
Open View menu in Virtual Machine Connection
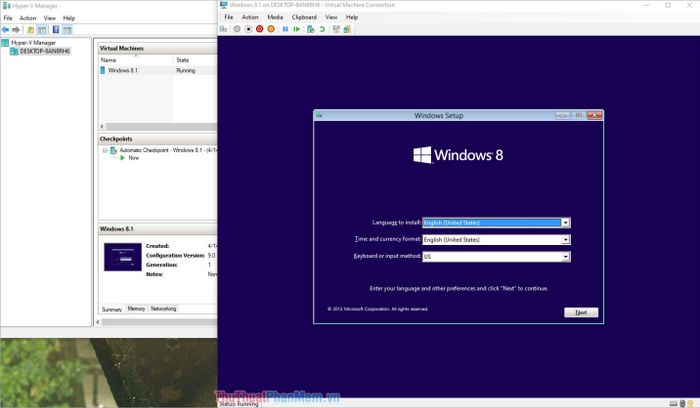331,17
